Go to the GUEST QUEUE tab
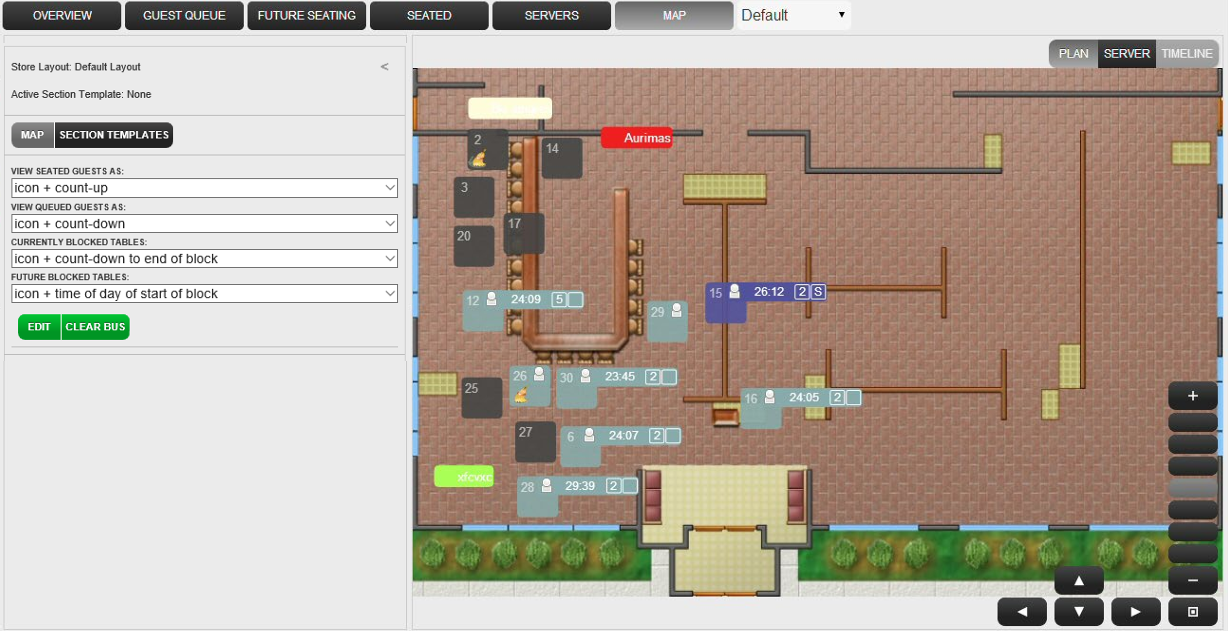The width and height of the screenshot is (1228, 637). [x=184, y=16]
